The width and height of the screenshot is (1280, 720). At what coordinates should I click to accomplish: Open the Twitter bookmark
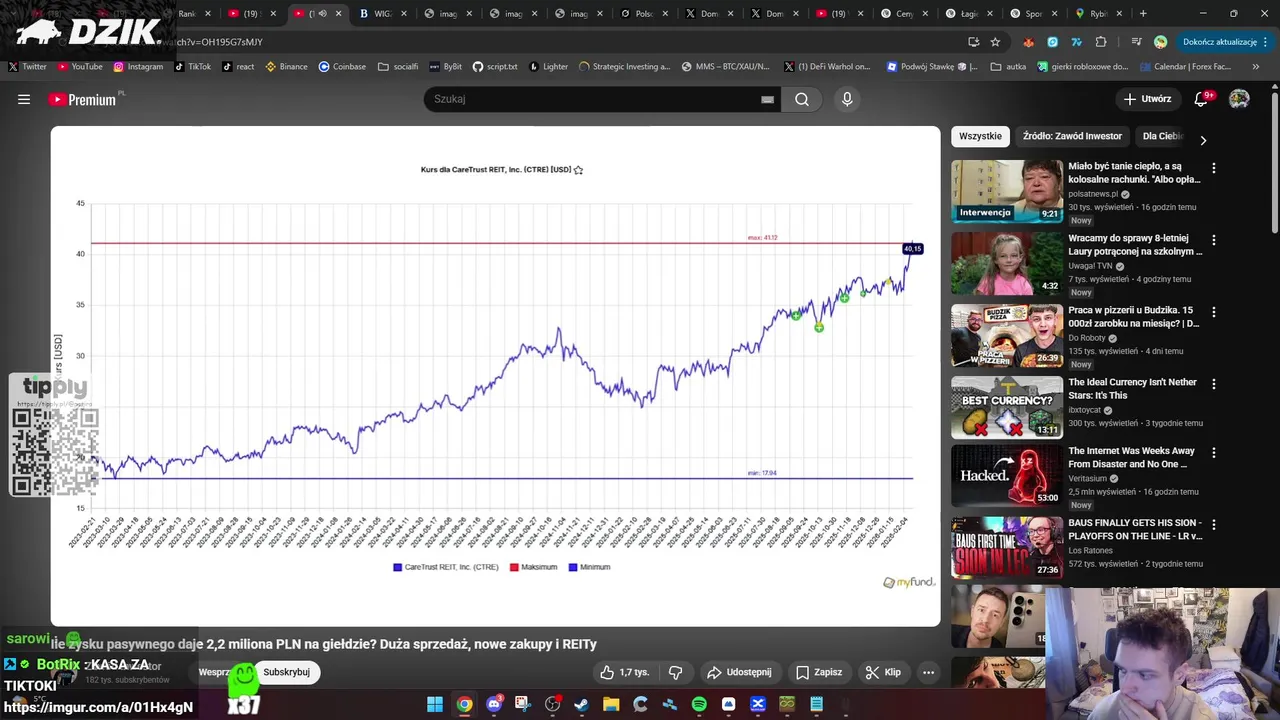point(27,67)
